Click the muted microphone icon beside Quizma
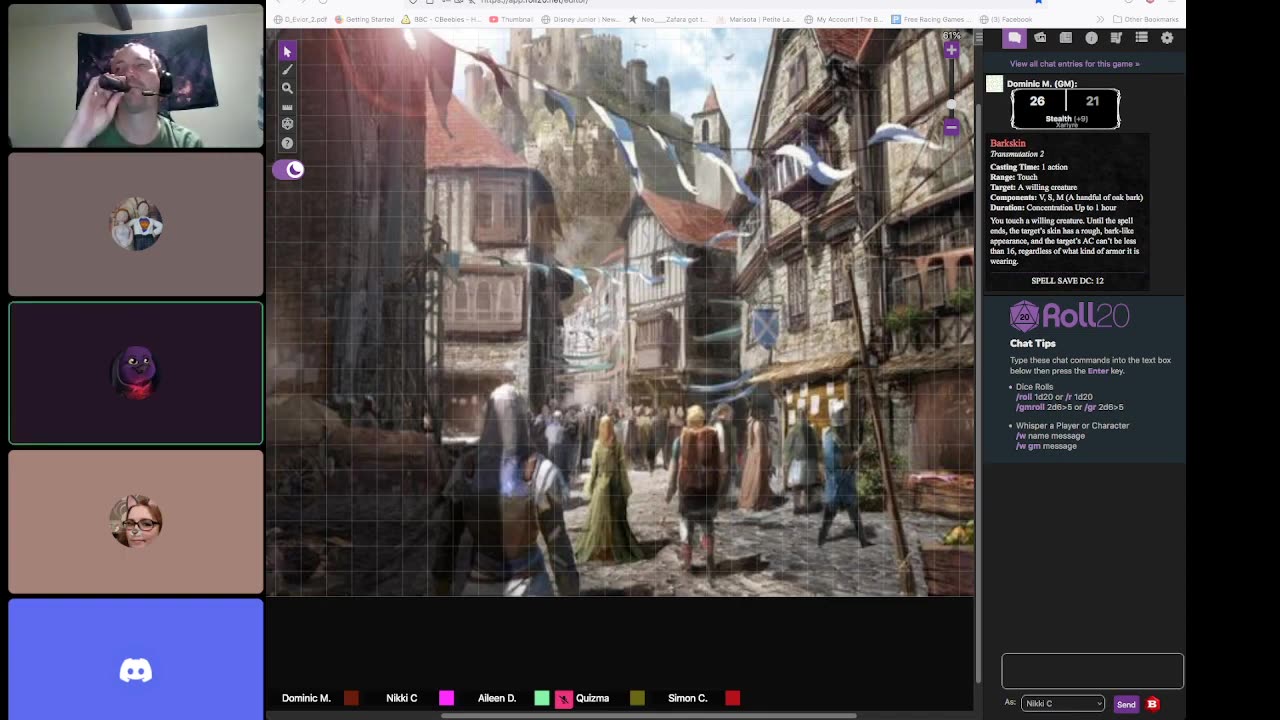 pos(564,699)
